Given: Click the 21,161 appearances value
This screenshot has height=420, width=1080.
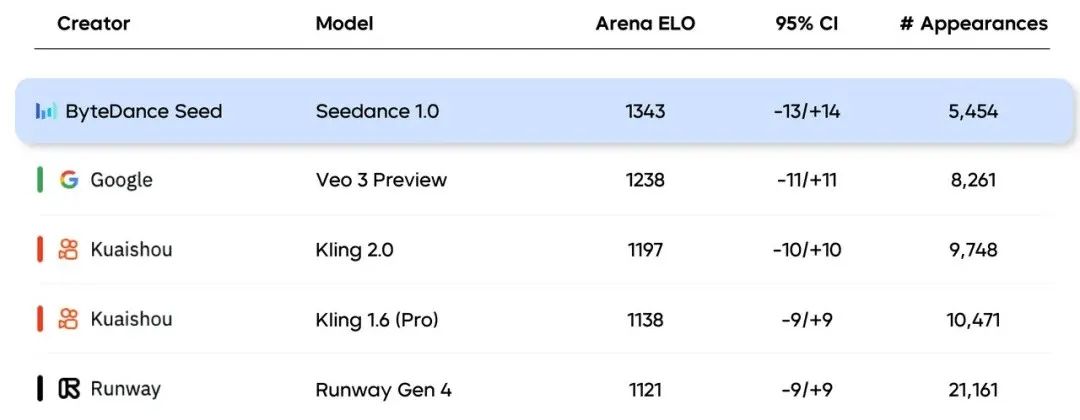Looking at the screenshot, I should pyautogui.click(x=973, y=390).
